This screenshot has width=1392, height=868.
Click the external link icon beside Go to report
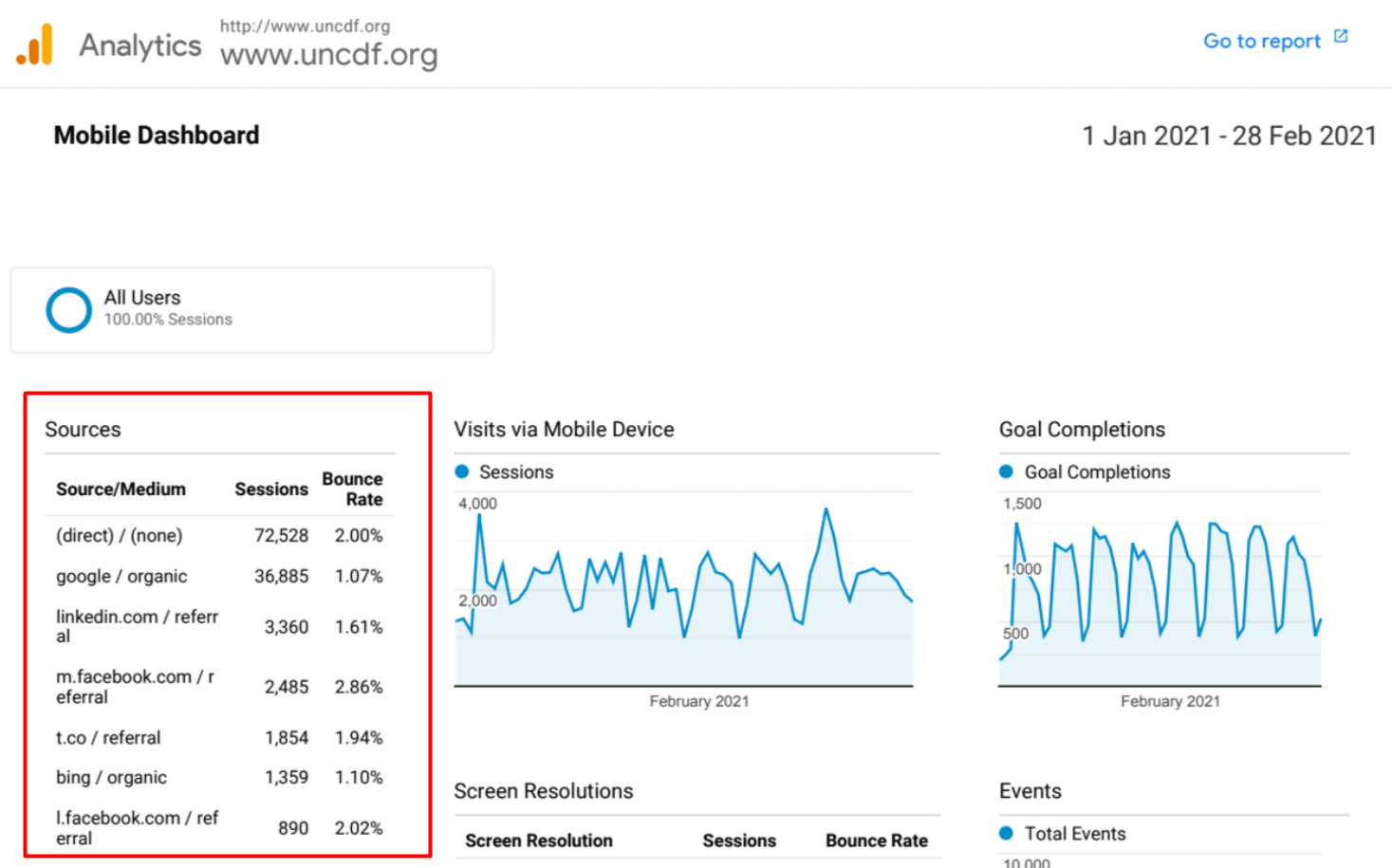point(1341,37)
